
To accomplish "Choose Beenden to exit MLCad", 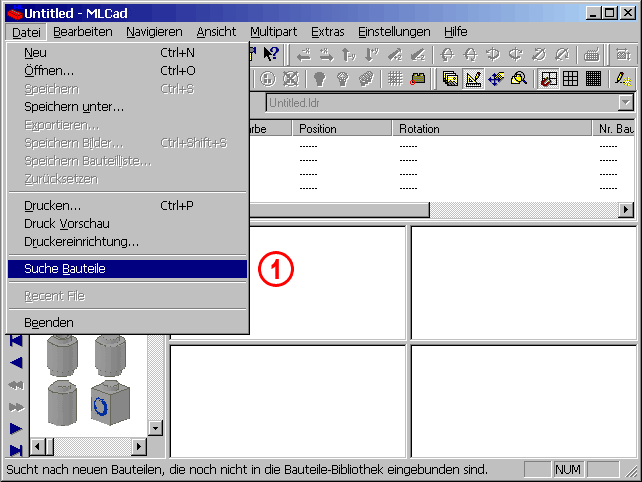I will pyautogui.click(x=127, y=323).
